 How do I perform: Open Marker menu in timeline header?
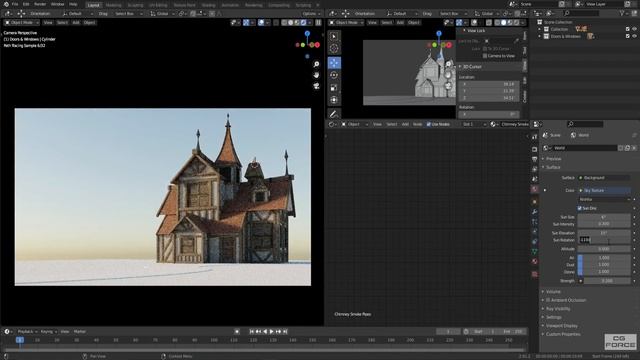(x=80, y=331)
